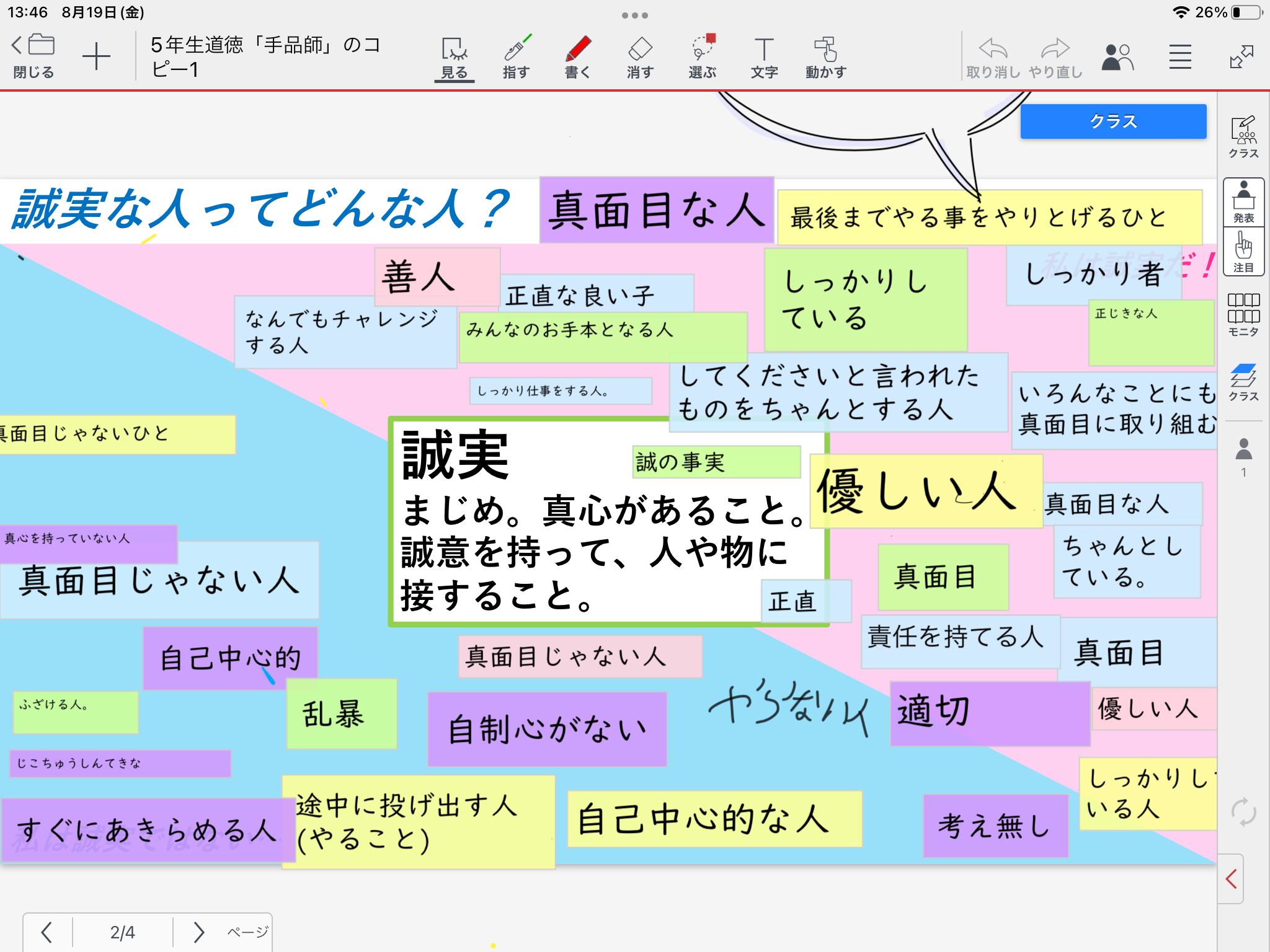Viewport: 1270px width, 952px height.
Task: Toggle the 注目 attention button
Action: pos(1243,252)
